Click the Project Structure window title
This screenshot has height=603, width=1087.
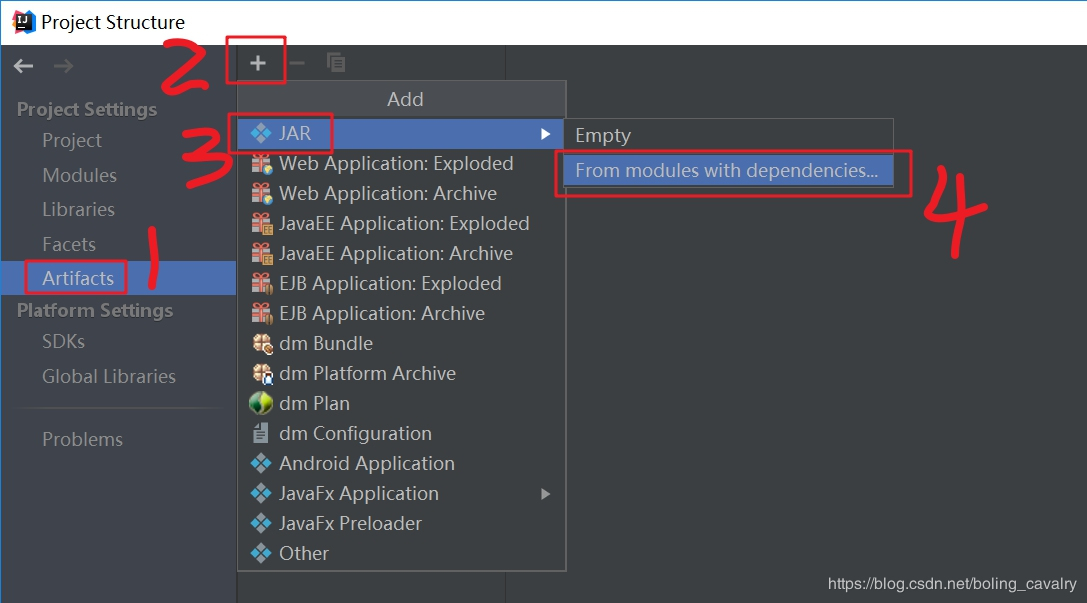point(113,22)
